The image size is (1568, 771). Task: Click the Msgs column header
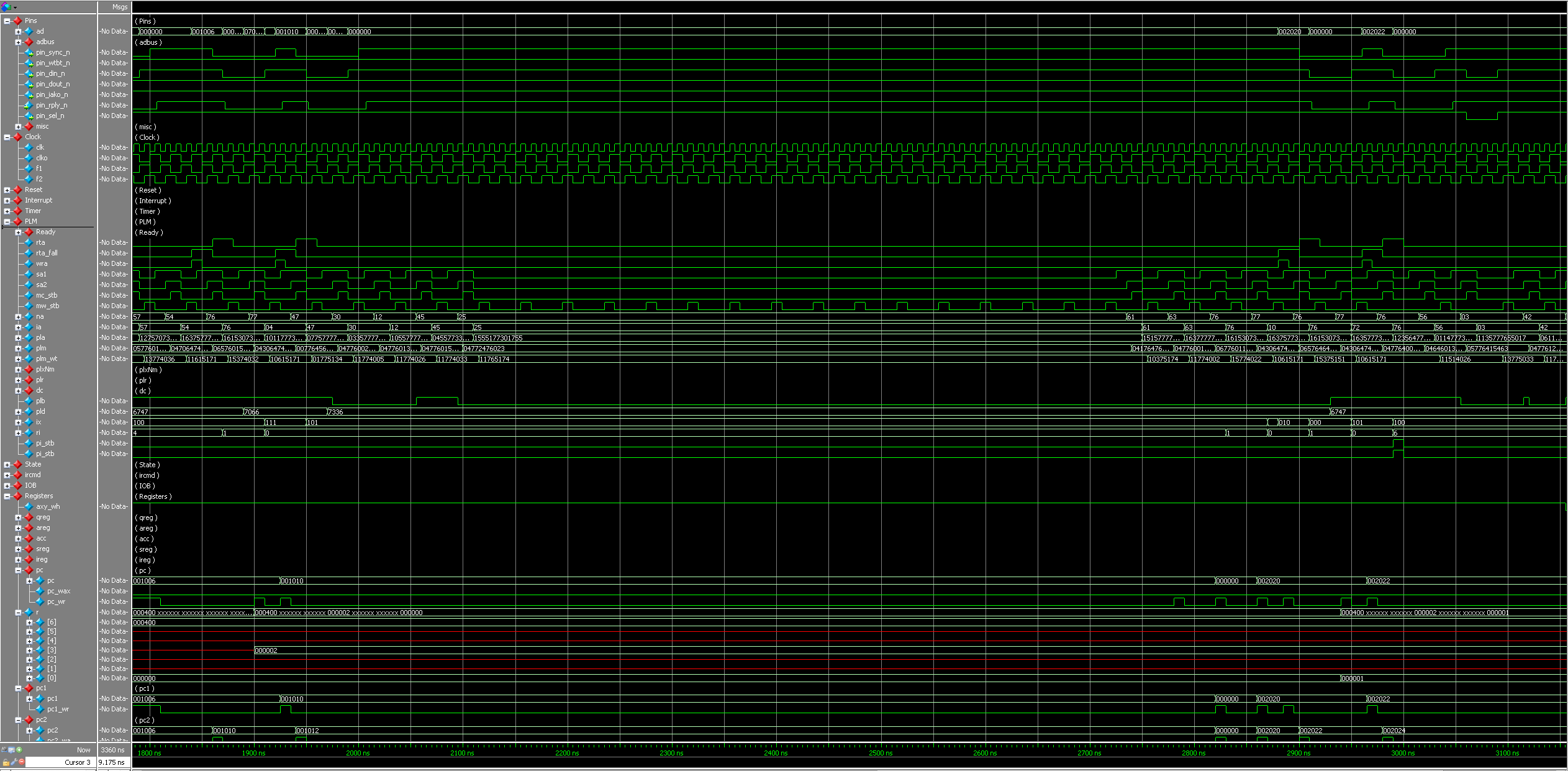coord(119,7)
